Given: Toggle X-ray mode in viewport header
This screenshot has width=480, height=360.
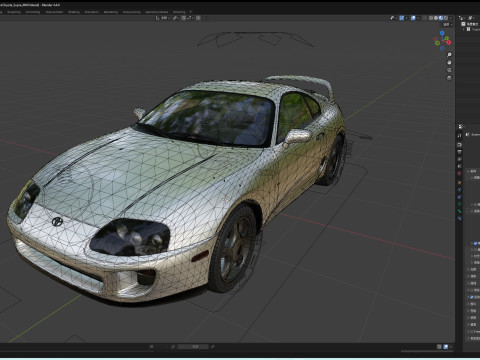Looking at the screenshot, I should [x=425, y=18].
